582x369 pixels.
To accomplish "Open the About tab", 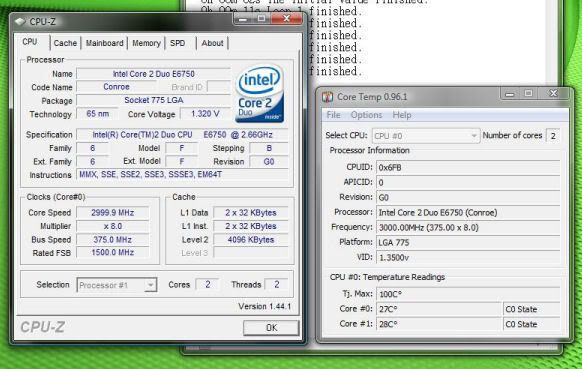I will pyautogui.click(x=212, y=43).
